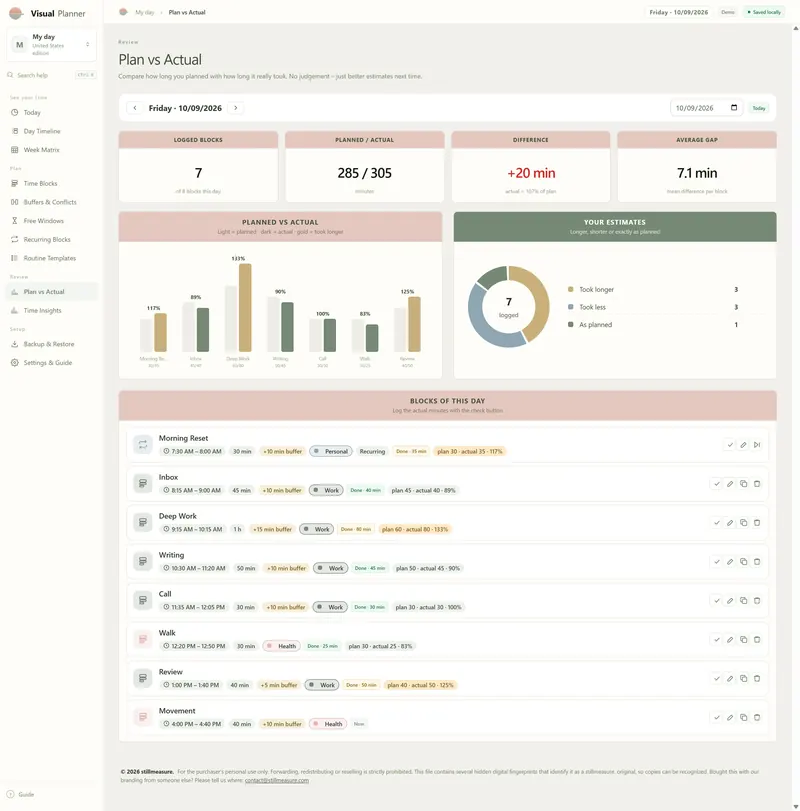Duplicate the Inbox block
This screenshot has width=800, height=811.
tap(744, 484)
